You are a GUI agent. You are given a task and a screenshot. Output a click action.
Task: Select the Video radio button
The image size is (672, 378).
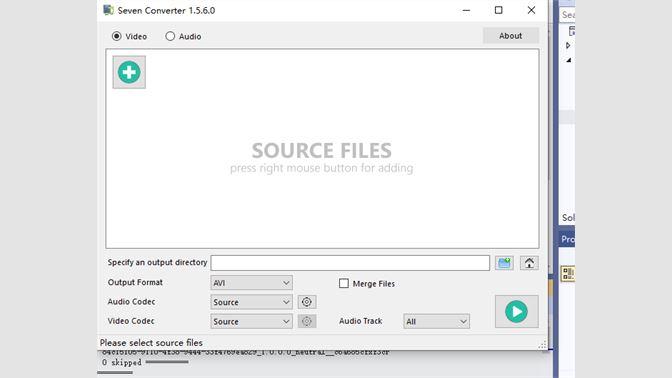click(117, 36)
